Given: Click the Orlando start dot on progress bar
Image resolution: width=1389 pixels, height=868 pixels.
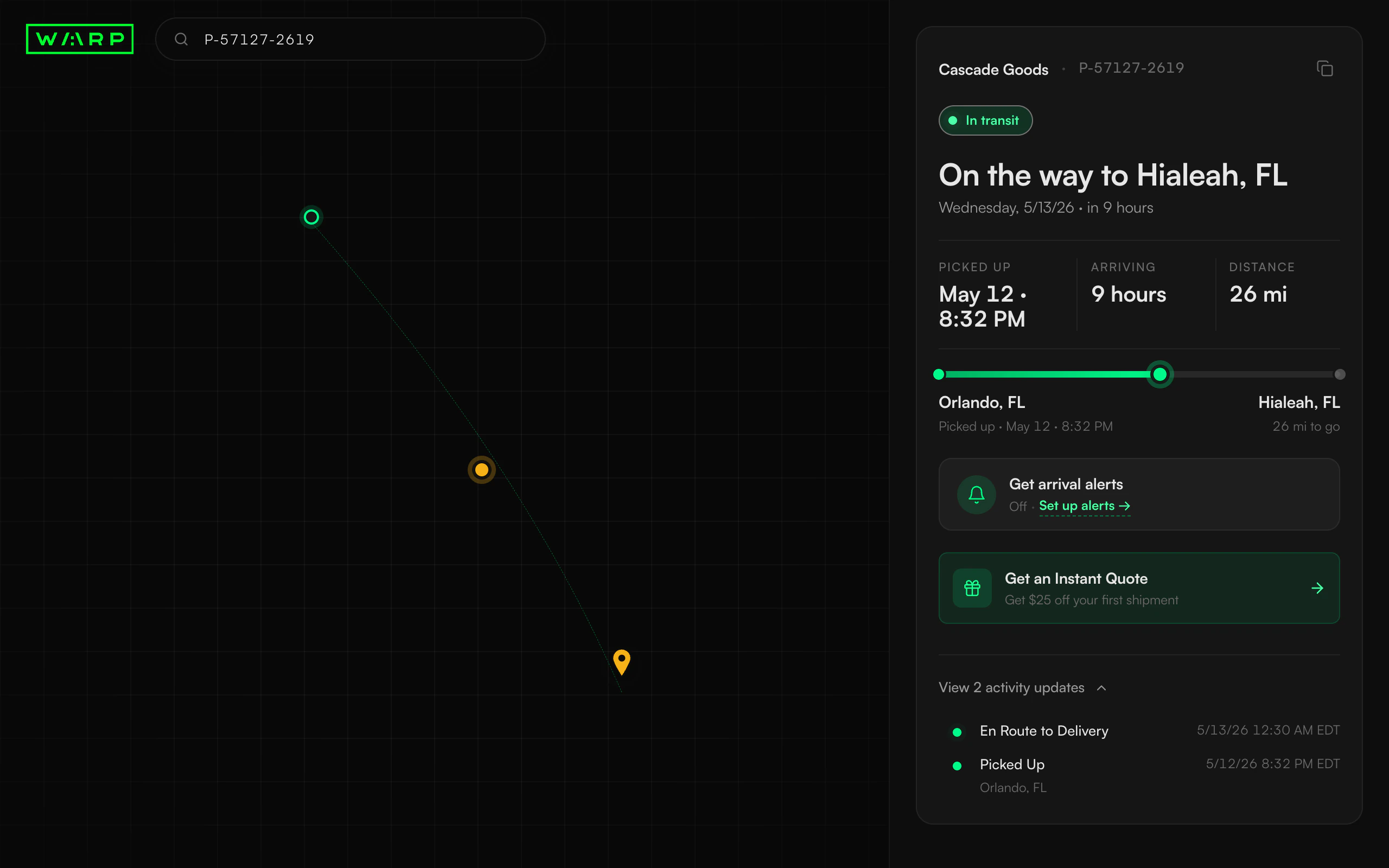Looking at the screenshot, I should click(939, 374).
